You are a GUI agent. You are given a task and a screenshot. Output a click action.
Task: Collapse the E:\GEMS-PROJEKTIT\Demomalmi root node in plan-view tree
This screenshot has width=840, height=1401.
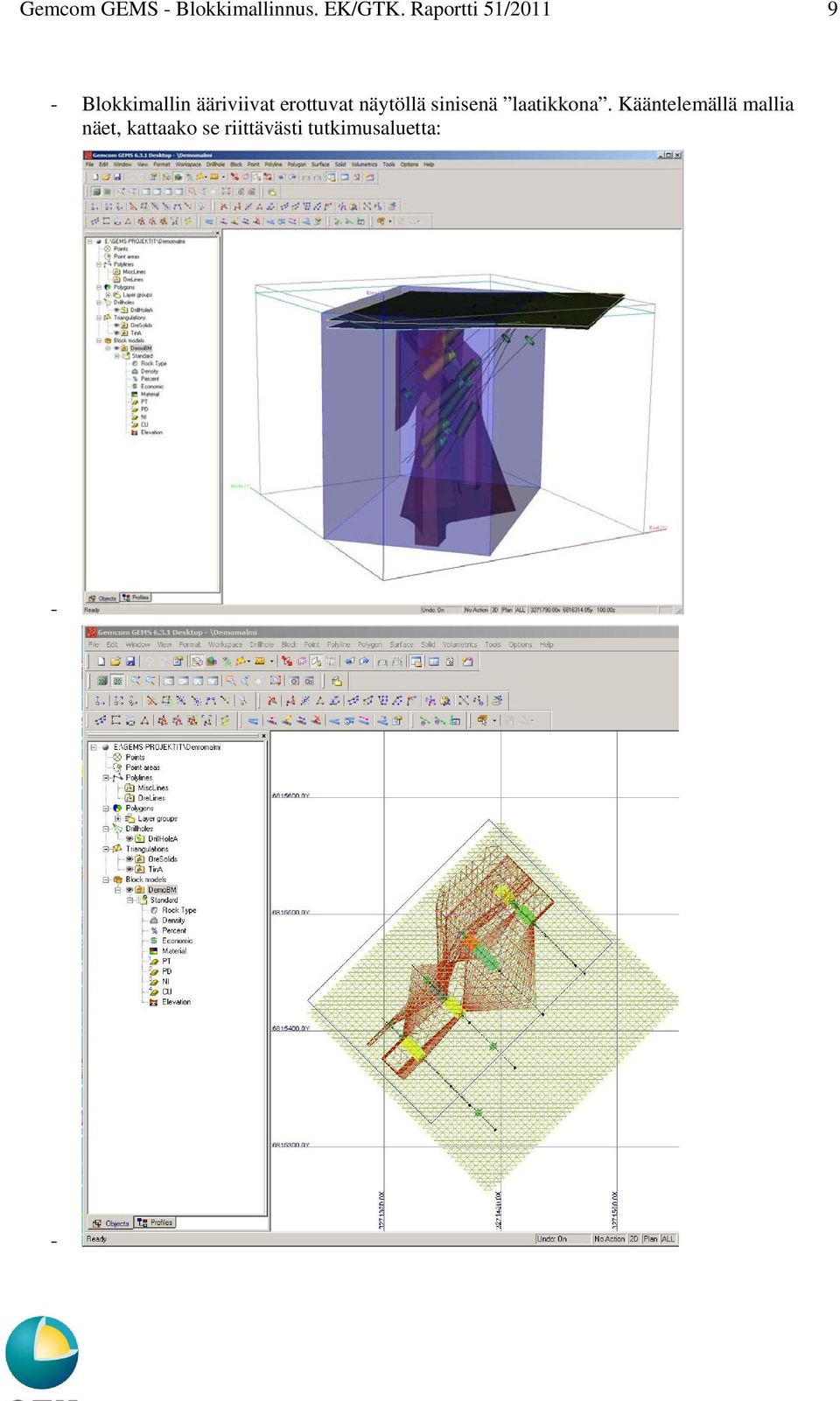pos(94,747)
